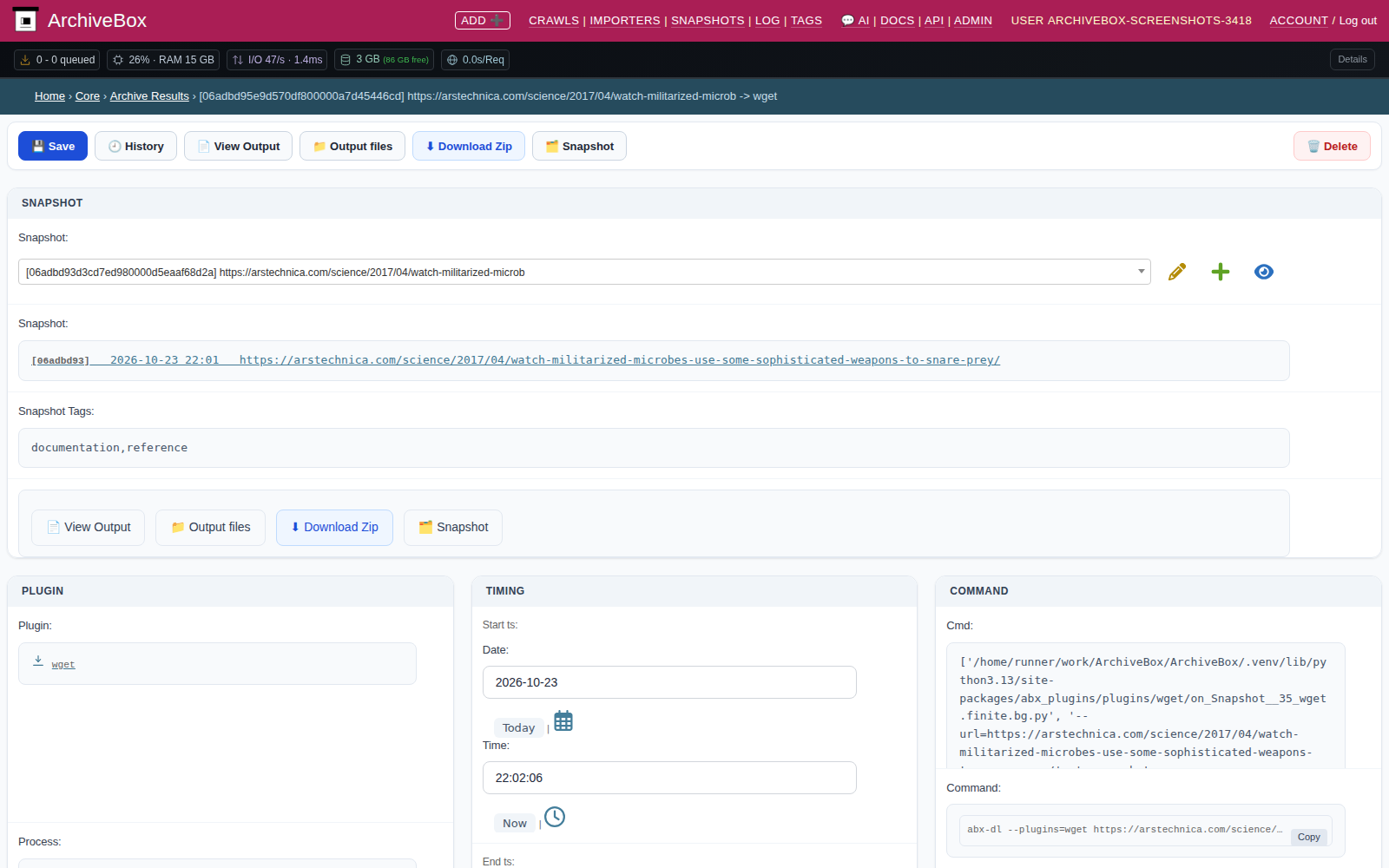
Task: Click the queued downloads status indicator
Action: 57,60
